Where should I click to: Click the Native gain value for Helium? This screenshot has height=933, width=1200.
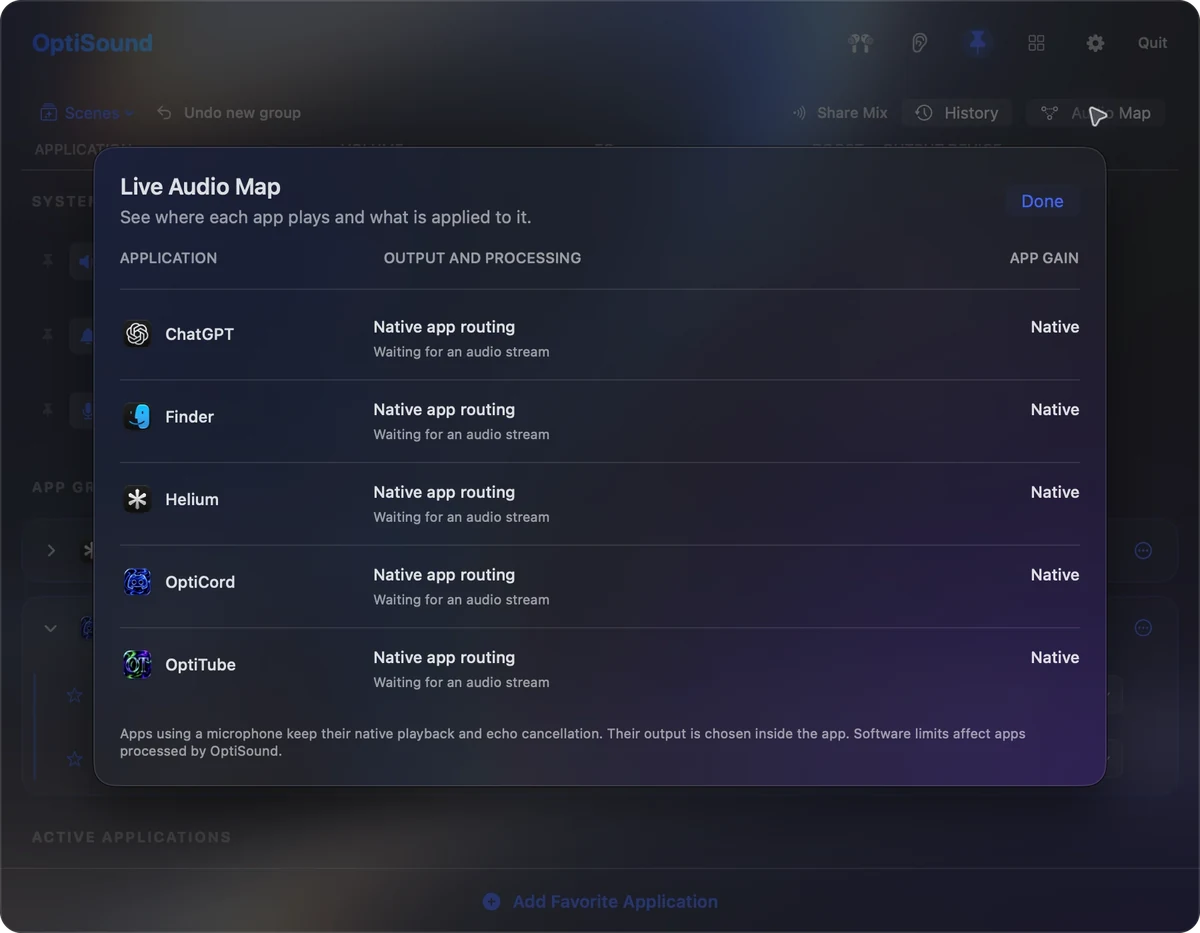(x=1055, y=492)
